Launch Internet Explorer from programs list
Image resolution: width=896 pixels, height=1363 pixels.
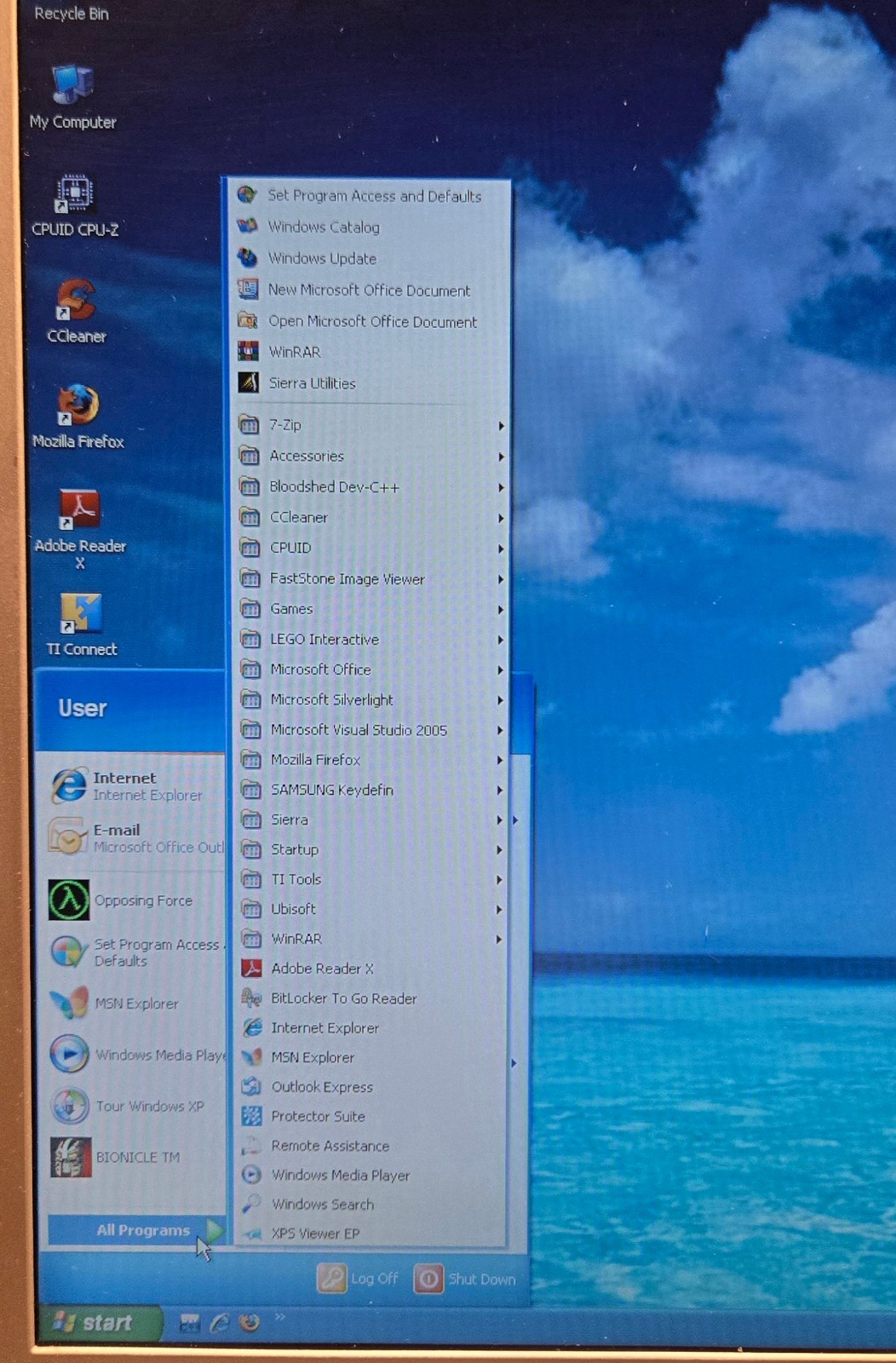point(371,1028)
